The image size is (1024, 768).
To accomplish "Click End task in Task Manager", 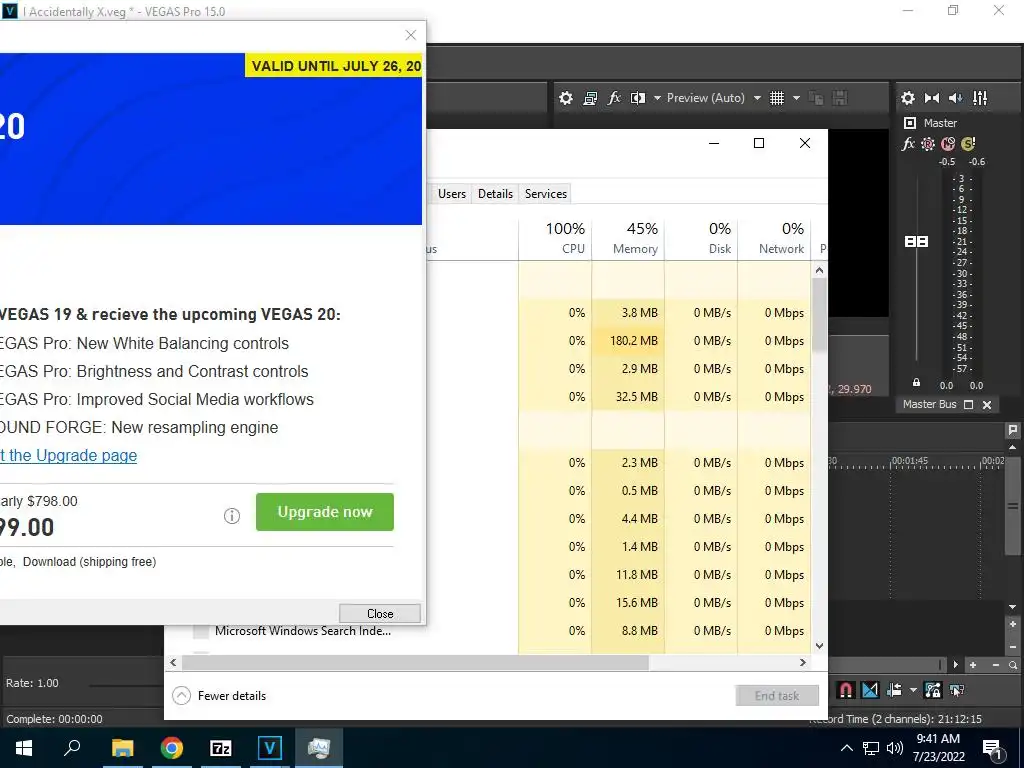I will click(777, 696).
